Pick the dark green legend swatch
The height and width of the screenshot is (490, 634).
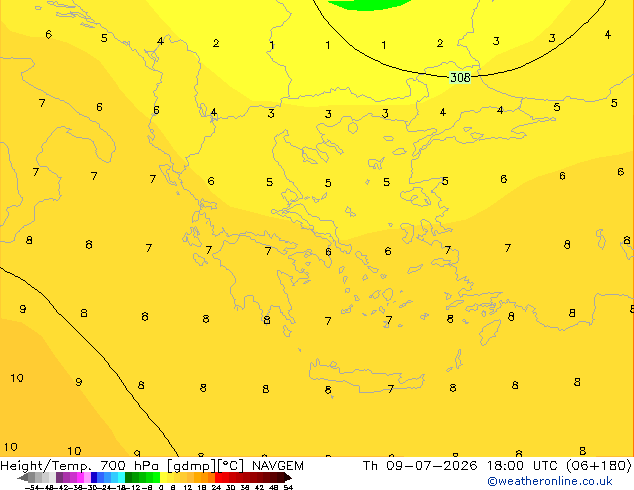(129, 477)
